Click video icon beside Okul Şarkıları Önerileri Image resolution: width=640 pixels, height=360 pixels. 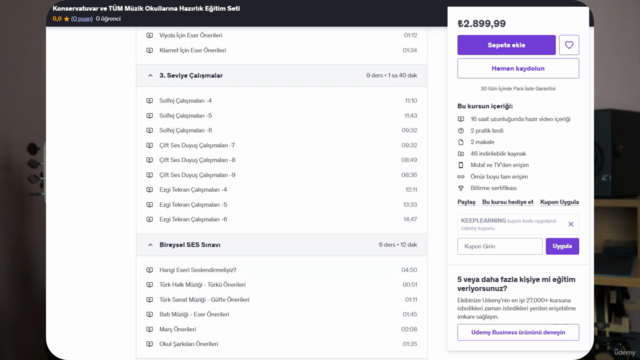point(150,344)
